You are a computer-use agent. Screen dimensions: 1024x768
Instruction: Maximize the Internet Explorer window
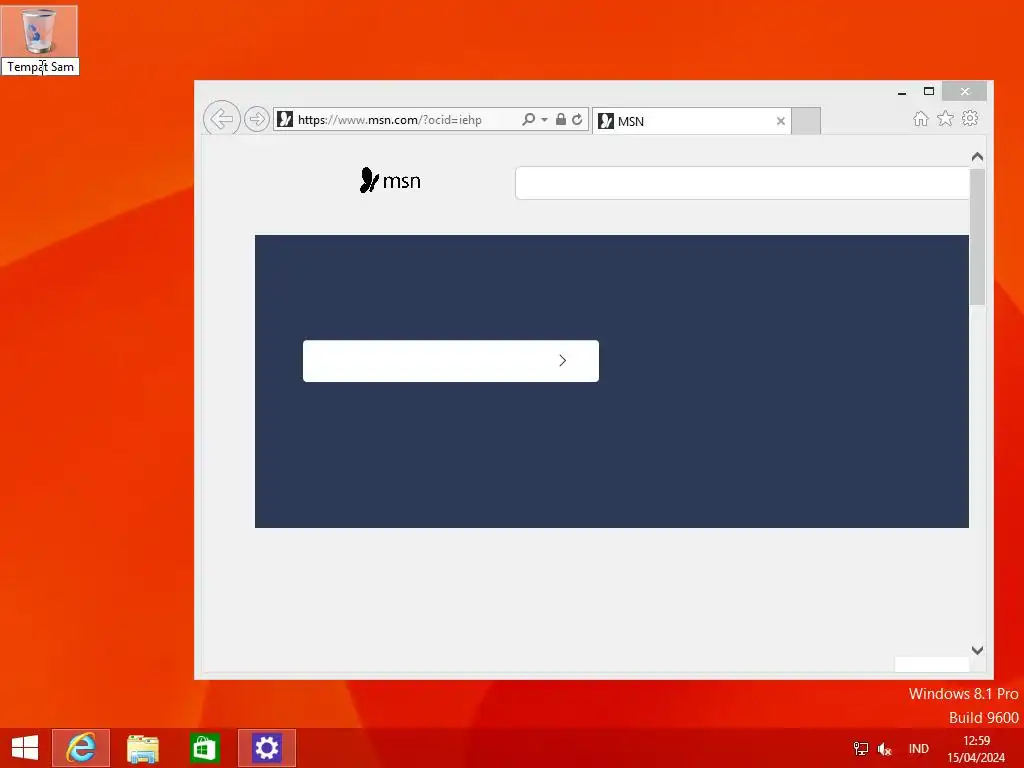[x=929, y=91]
